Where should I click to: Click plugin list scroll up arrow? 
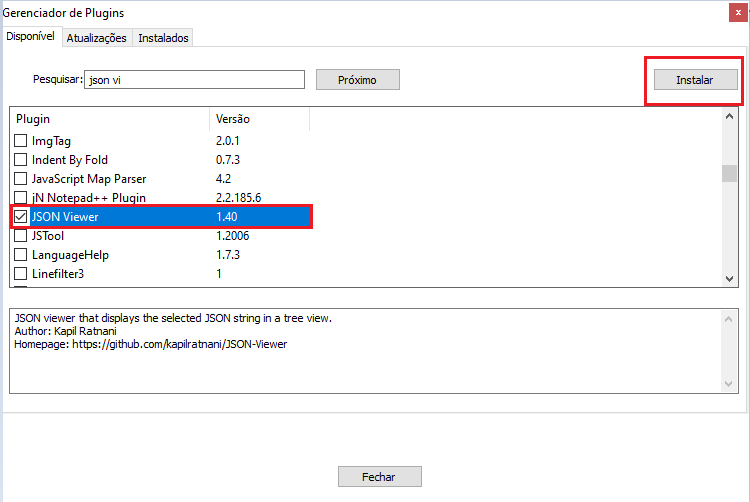[729, 116]
